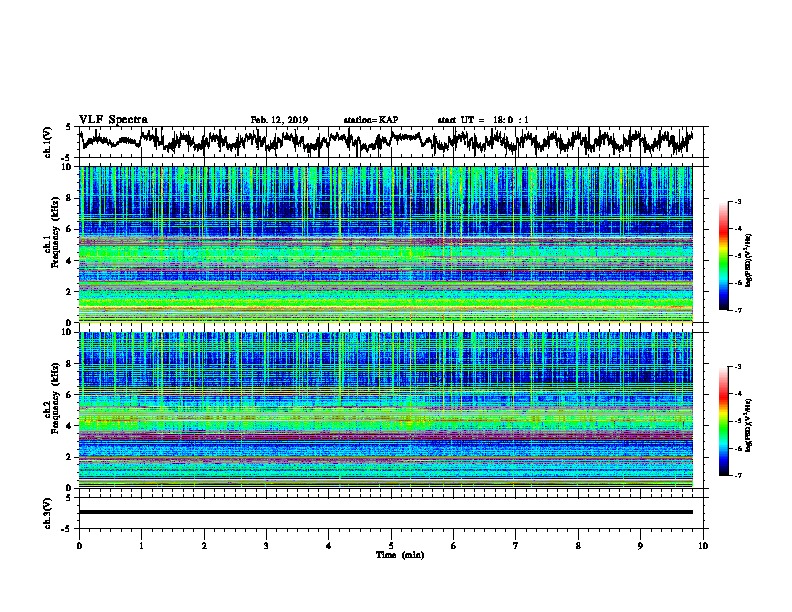The height and width of the screenshot is (612, 792).
Task: Click the ch.2 colorbar log(PSD) unit label
Action: coord(748,425)
